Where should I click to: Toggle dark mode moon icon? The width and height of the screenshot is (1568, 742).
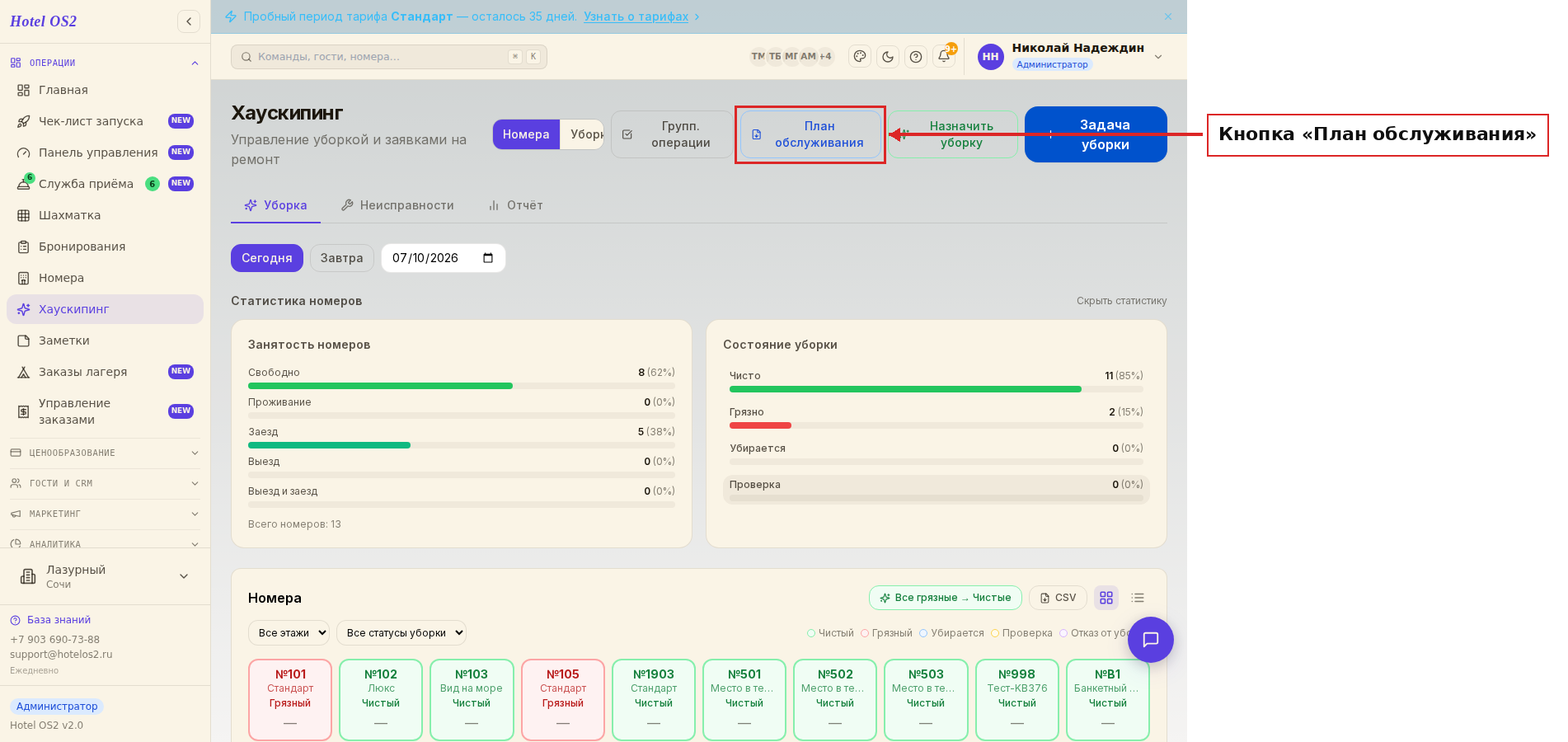tap(888, 57)
